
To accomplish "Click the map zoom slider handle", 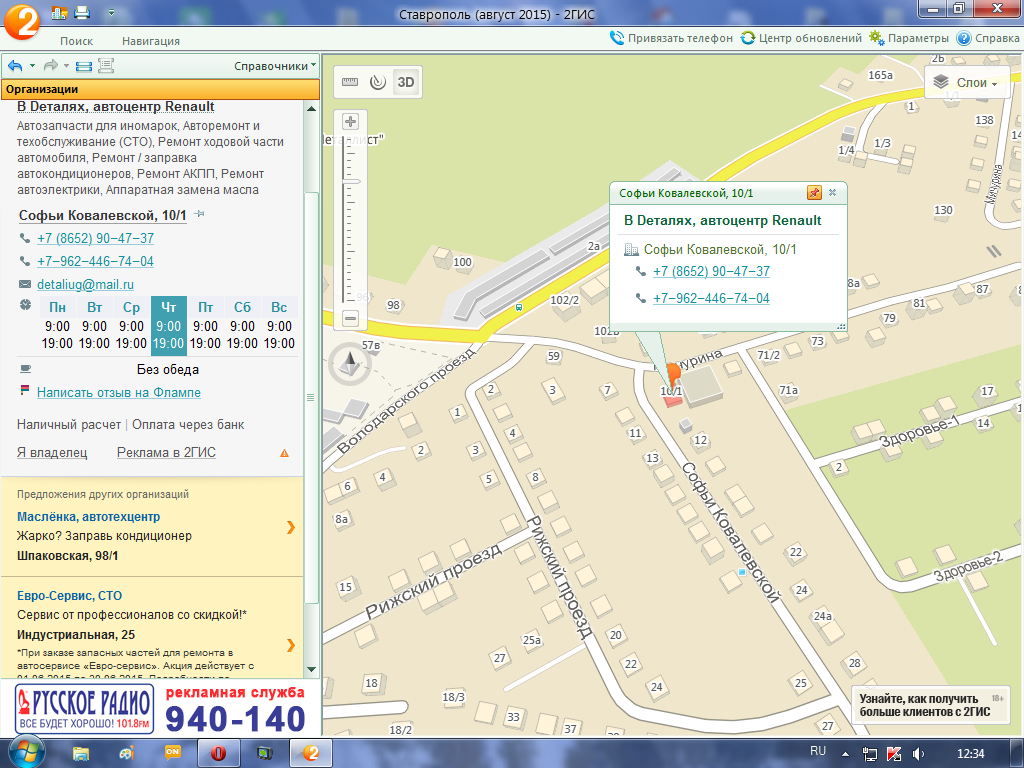I will pos(351,181).
